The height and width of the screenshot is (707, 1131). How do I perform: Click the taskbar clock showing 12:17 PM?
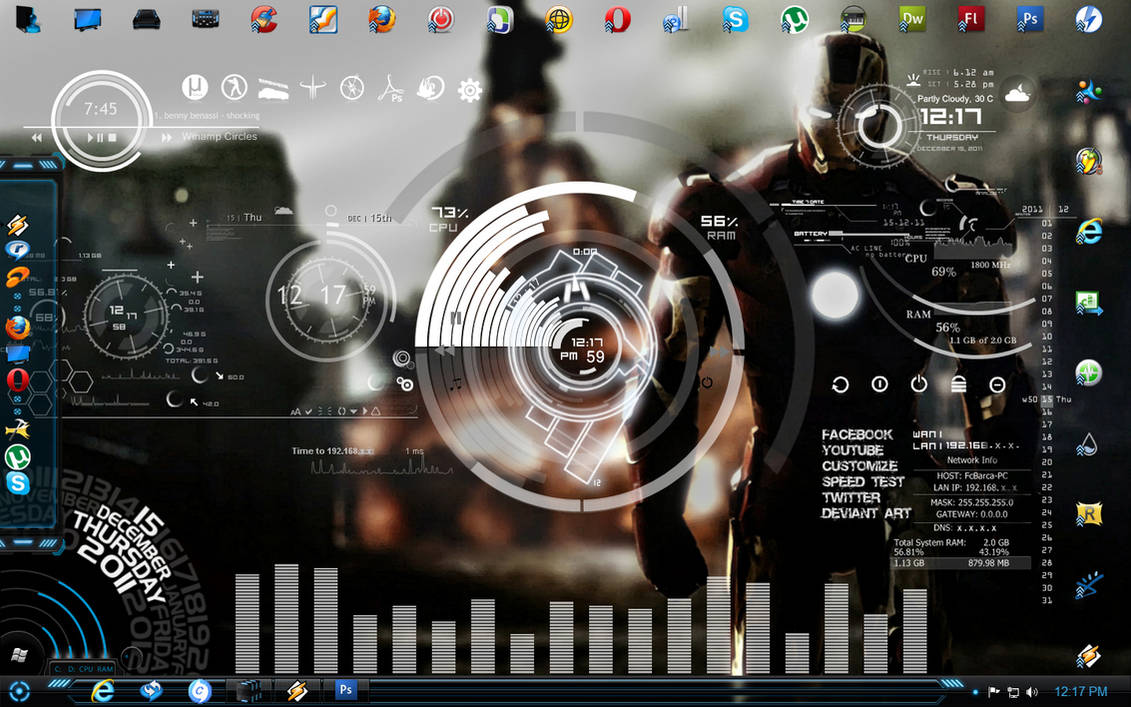click(x=1081, y=692)
